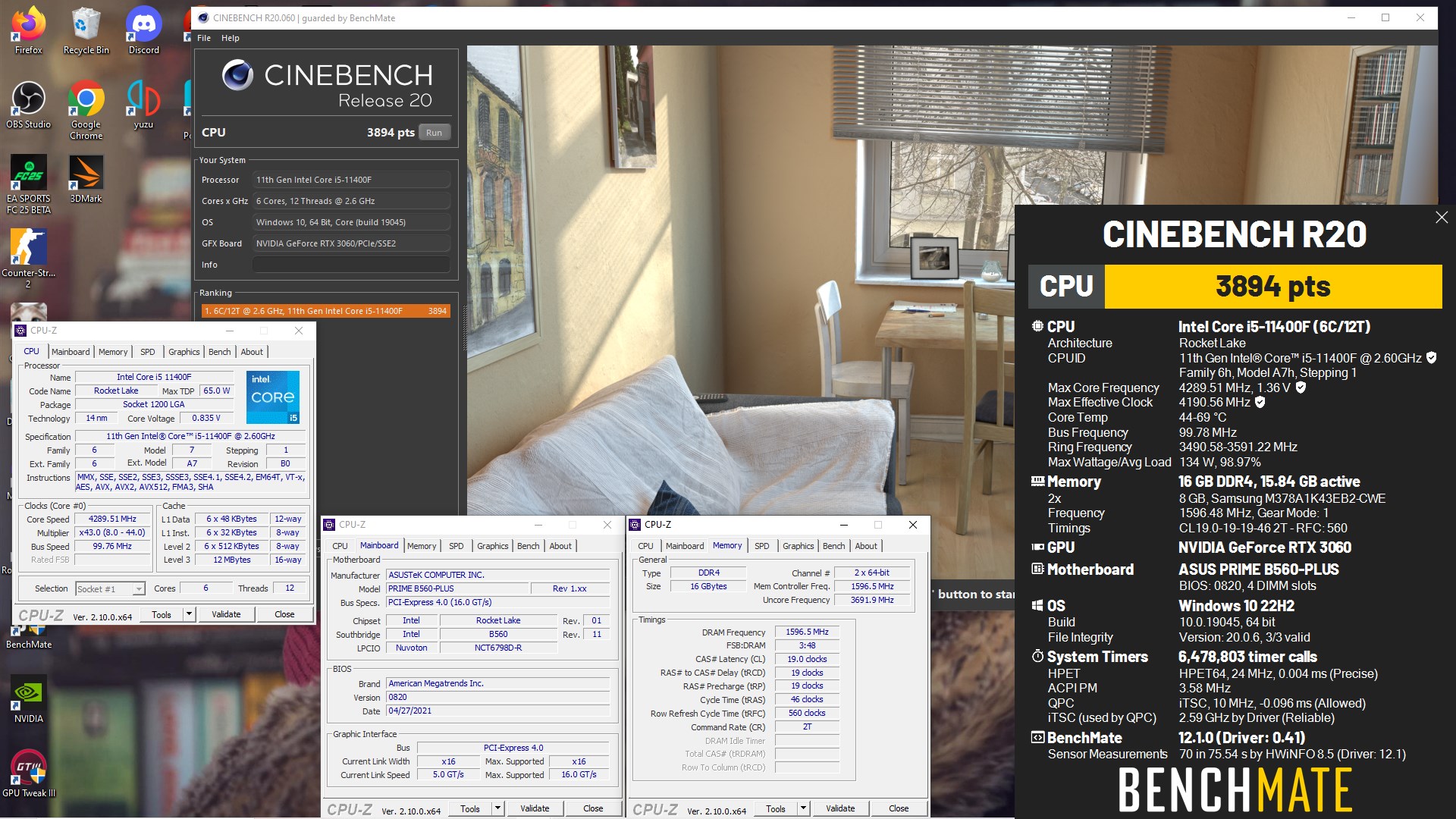Open the Socket #1 selection dropdown

[x=110, y=588]
